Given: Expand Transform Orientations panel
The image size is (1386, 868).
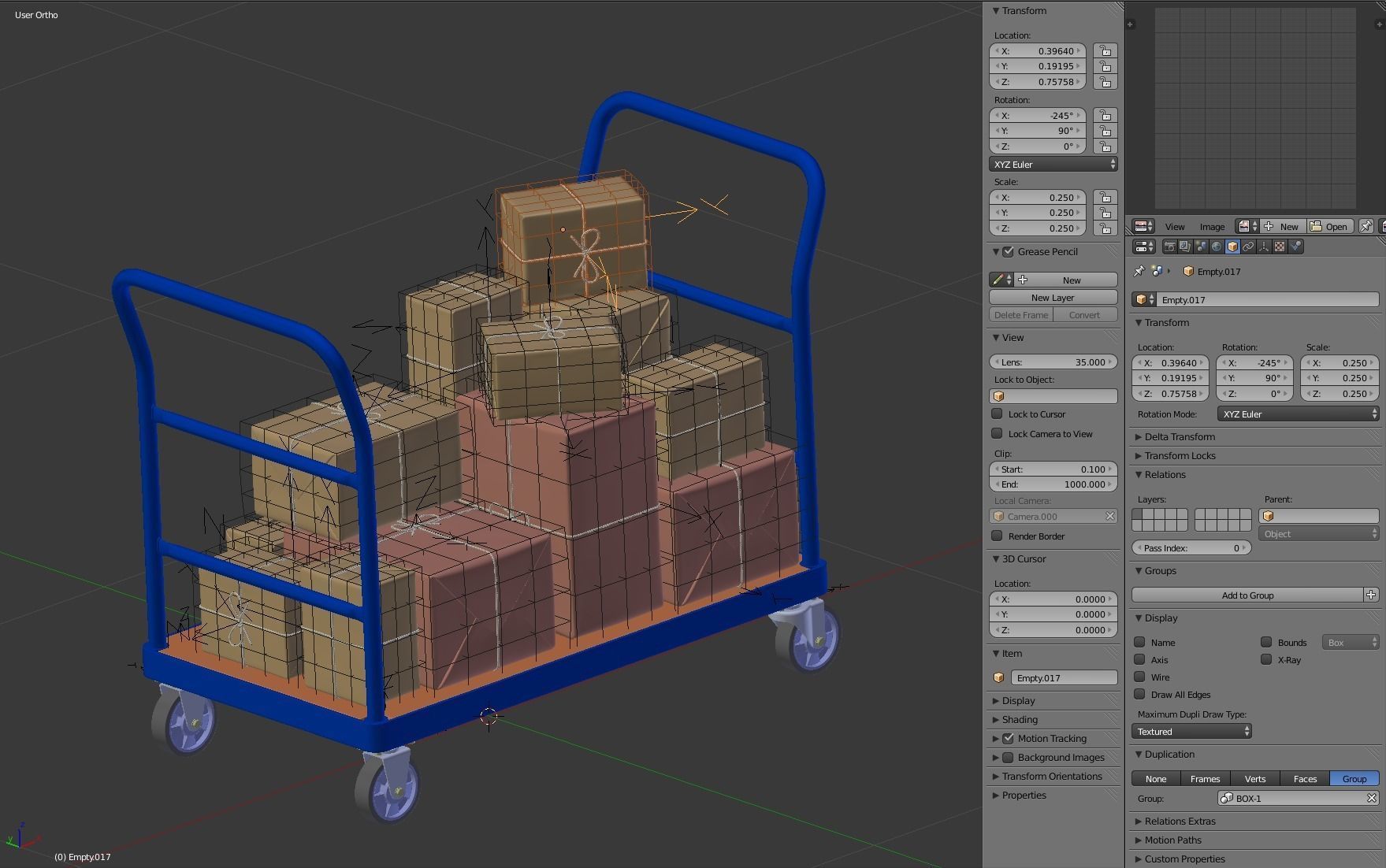Looking at the screenshot, I should click(x=1050, y=776).
